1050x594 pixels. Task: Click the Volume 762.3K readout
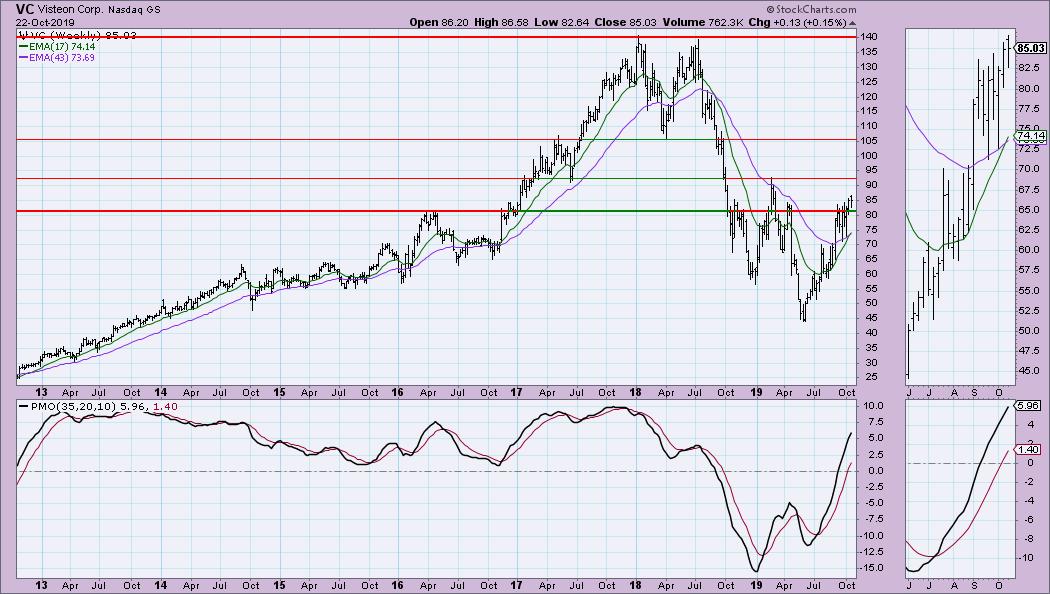coord(703,22)
